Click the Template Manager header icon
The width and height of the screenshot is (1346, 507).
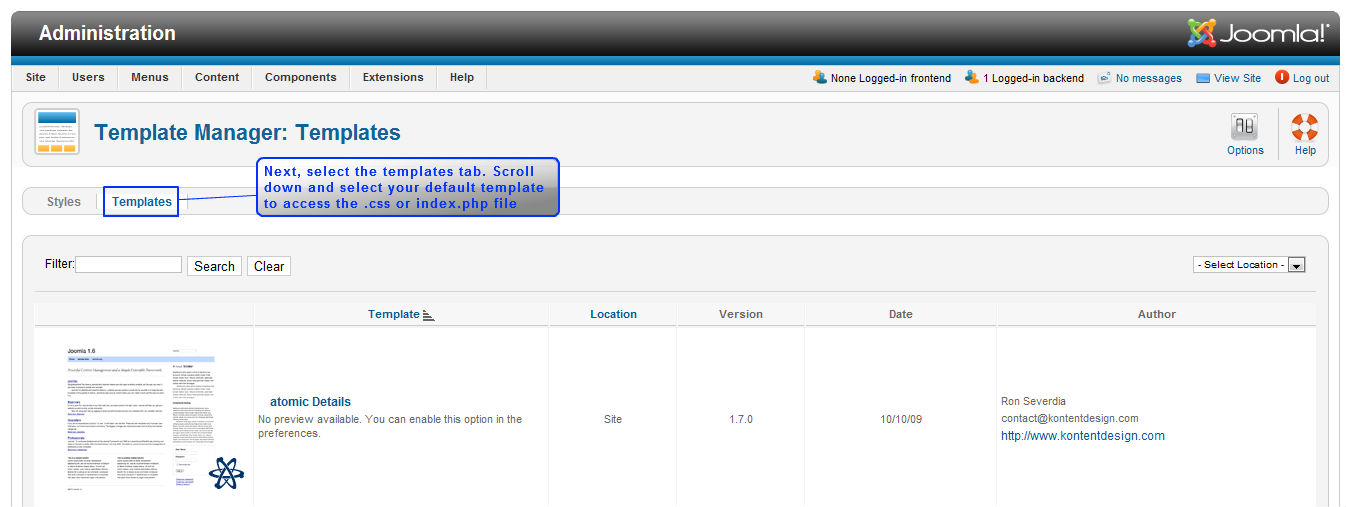pyautogui.click(x=57, y=132)
